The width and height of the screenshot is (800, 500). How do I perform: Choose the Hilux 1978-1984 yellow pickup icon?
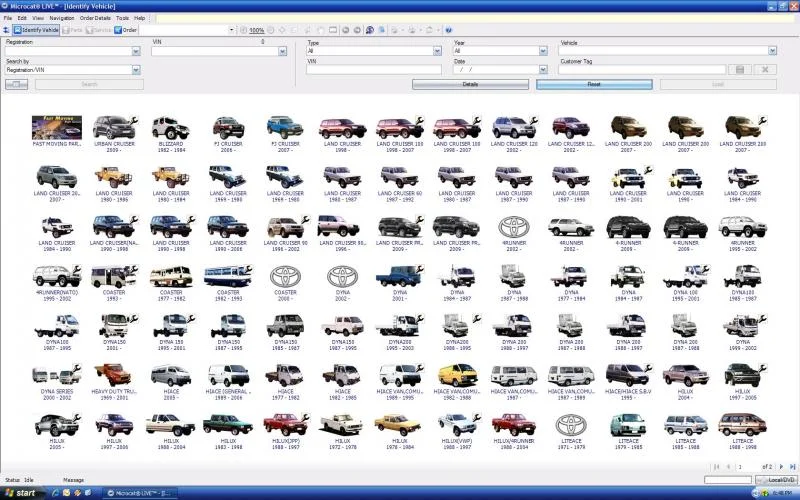(397, 425)
